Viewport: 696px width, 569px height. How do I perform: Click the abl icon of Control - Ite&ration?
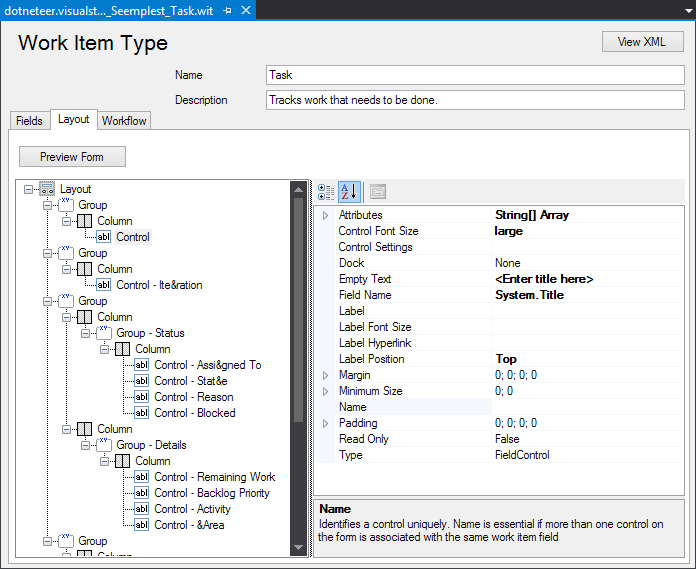103,285
